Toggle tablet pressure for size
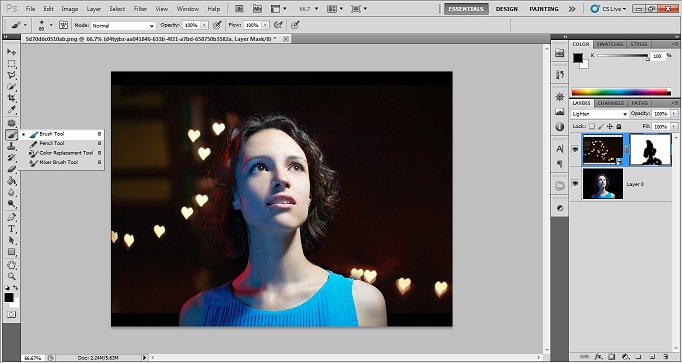 [x=295, y=25]
